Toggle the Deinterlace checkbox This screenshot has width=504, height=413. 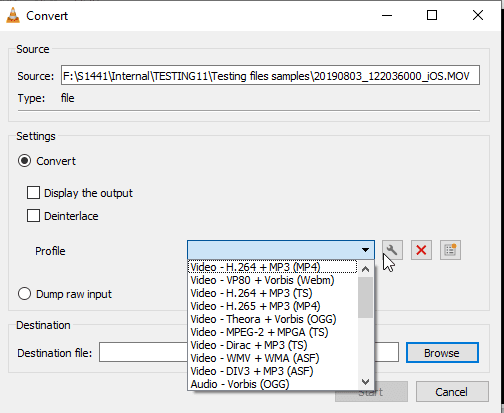[x=33, y=216]
